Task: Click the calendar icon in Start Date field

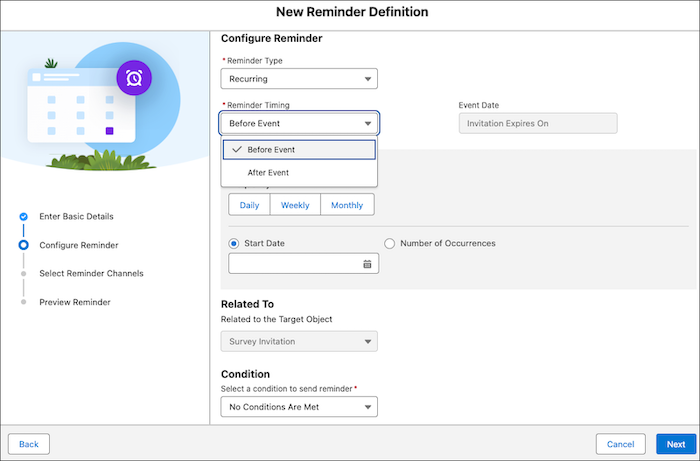Action: [367, 264]
